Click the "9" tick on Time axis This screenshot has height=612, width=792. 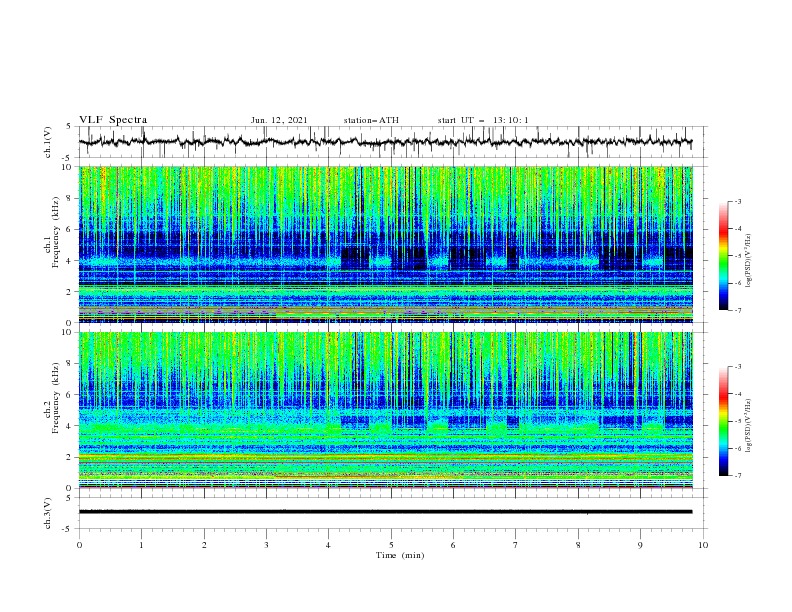[640, 545]
